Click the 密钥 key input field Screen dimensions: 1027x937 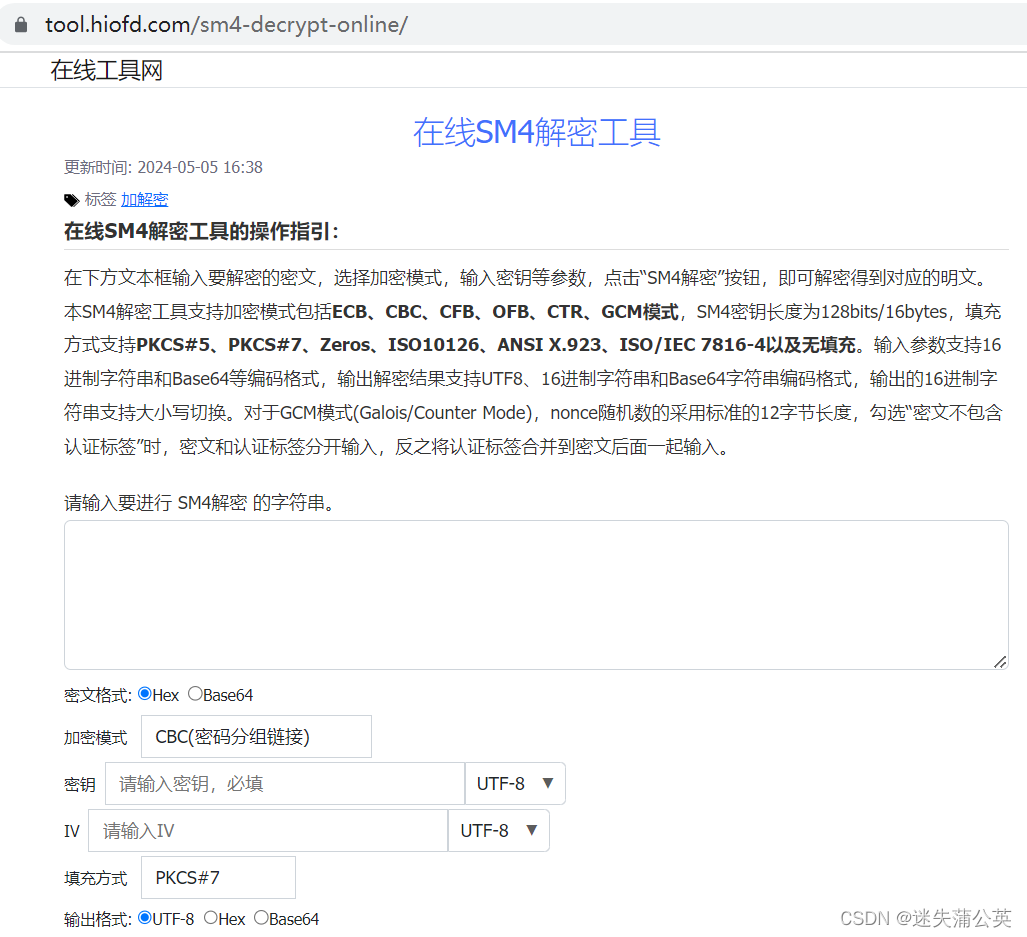(x=284, y=784)
